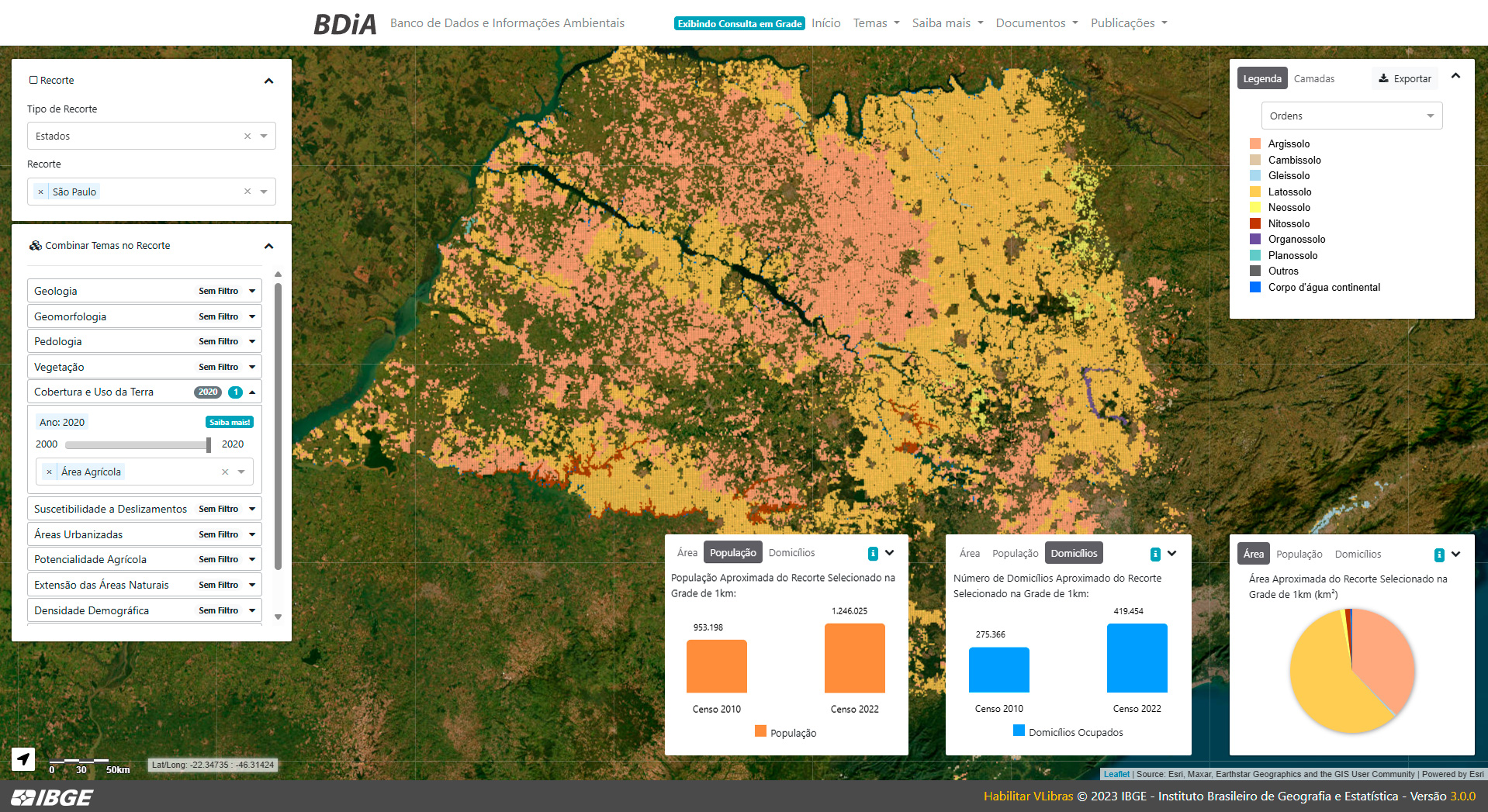Remove the São Paulo tag from Recorte
The height and width of the screenshot is (812, 1488).
pos(41,192)
